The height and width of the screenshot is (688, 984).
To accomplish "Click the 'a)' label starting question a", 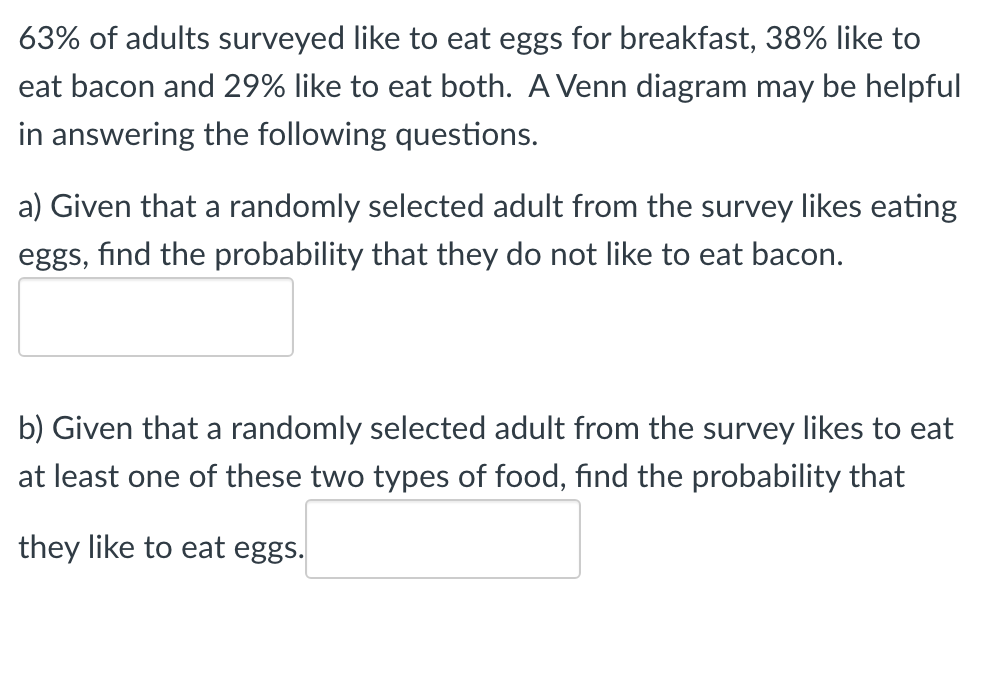I will click(x=32, y=206).
